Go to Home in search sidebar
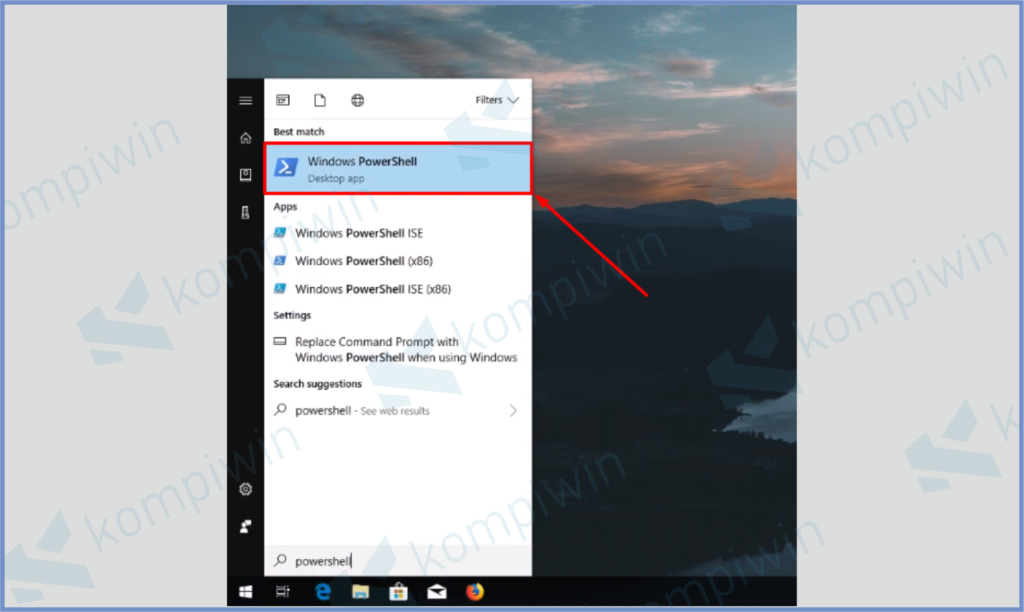This screenshot has height=612, width=1024. tap(245, 138)
